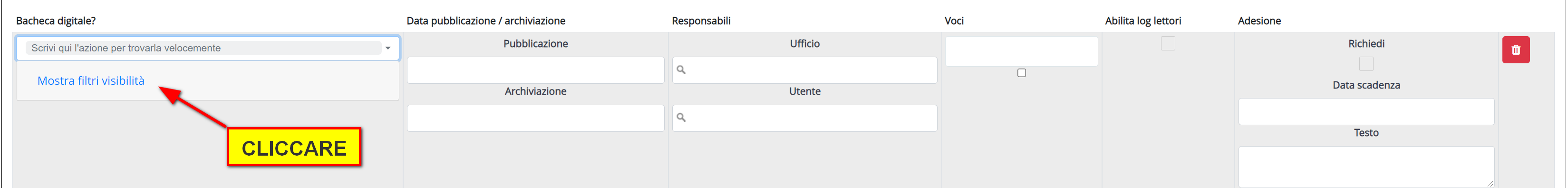Click inside the Utente search field
Screen dimensions: 1568x188
pos(804,118)
